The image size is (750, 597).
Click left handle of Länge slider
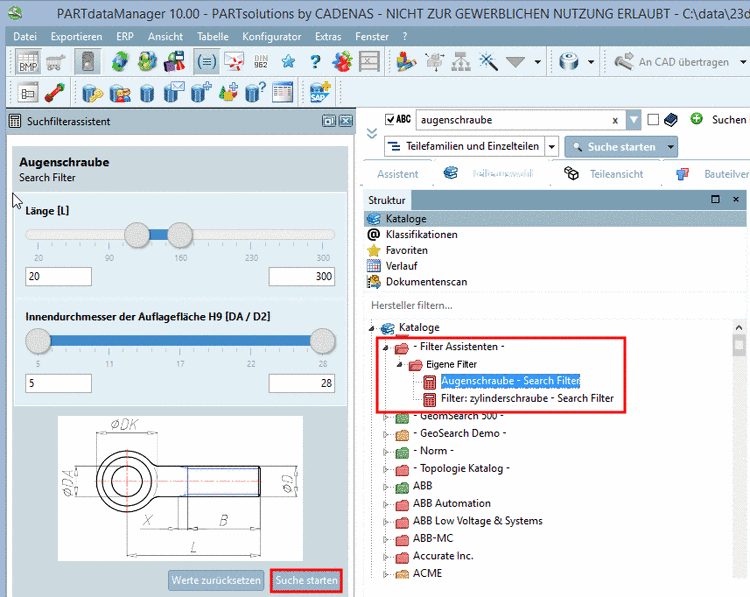(137, 235)
